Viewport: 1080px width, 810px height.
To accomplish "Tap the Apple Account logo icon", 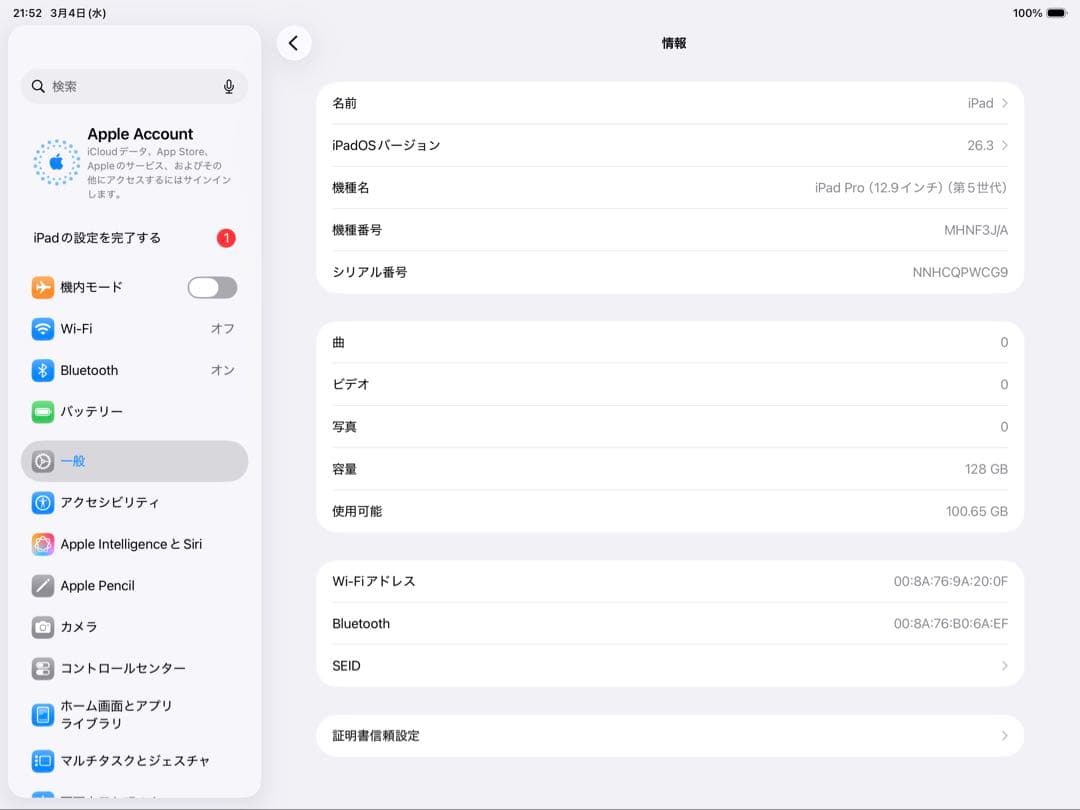I will [56, 163].
